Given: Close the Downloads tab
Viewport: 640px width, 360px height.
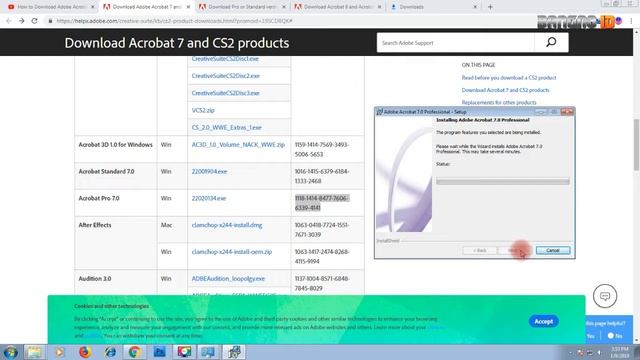Looking at the screenshot, I should [475, 7].
